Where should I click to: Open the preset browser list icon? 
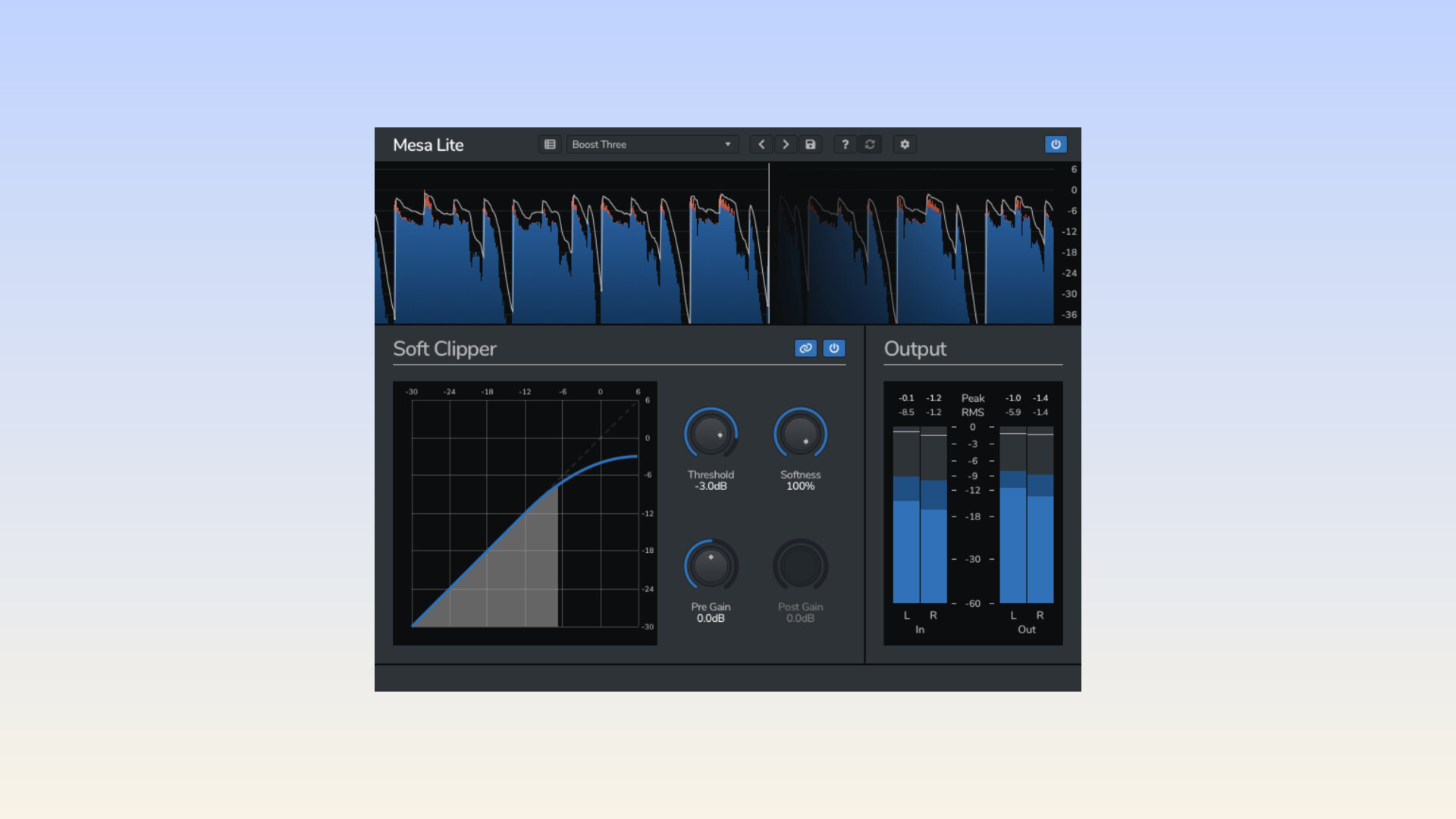(x=550, y=144)
